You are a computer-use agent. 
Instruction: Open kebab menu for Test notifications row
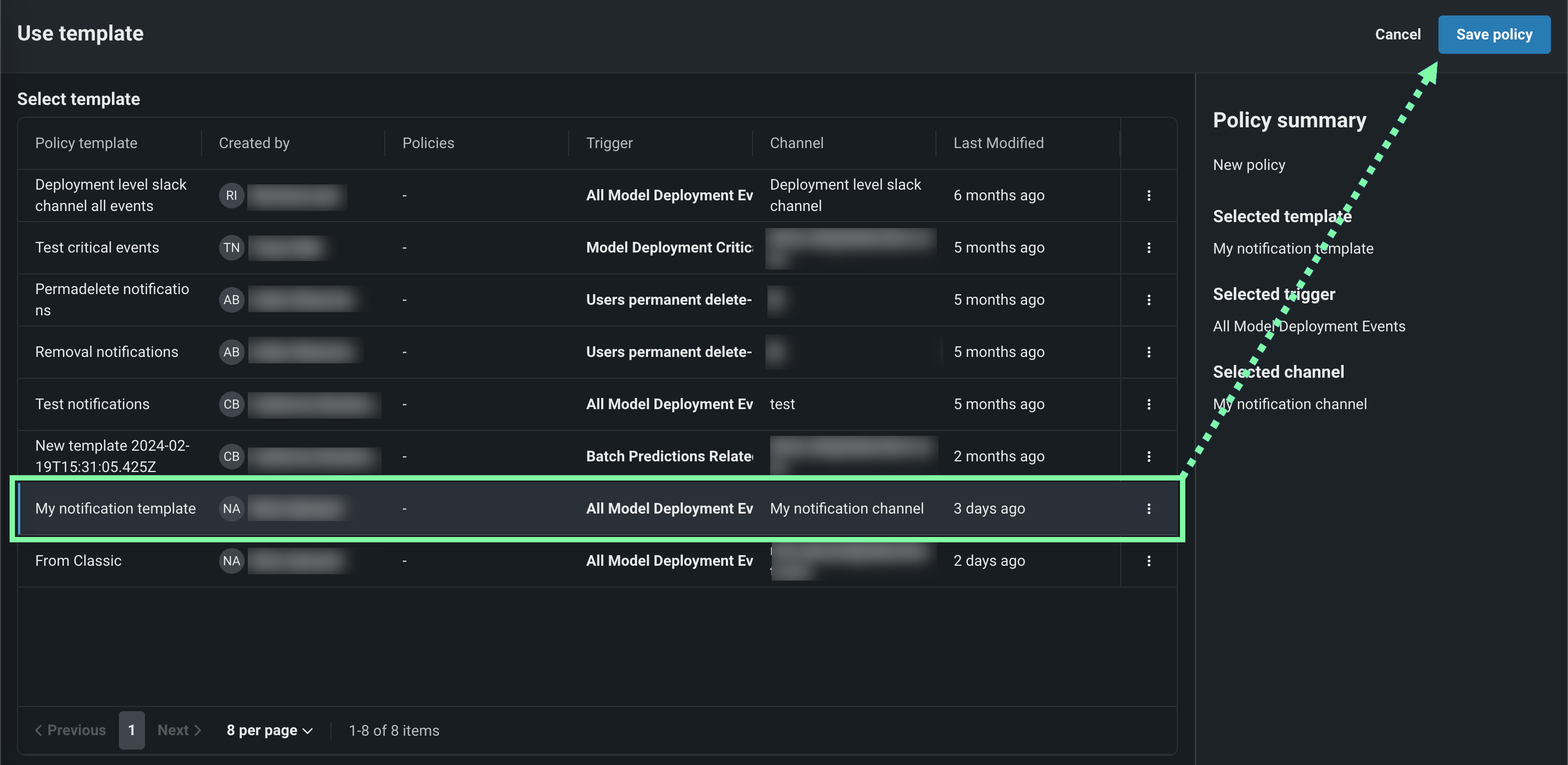tap(1148, 404)
